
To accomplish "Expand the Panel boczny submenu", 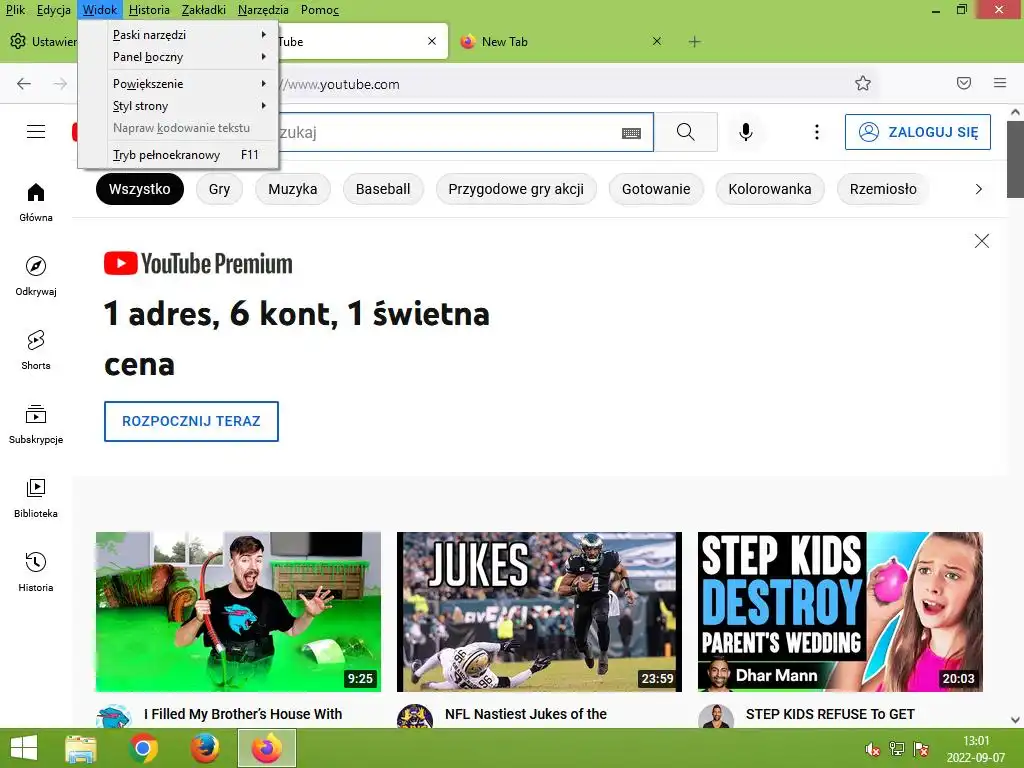I will [178, 57].
